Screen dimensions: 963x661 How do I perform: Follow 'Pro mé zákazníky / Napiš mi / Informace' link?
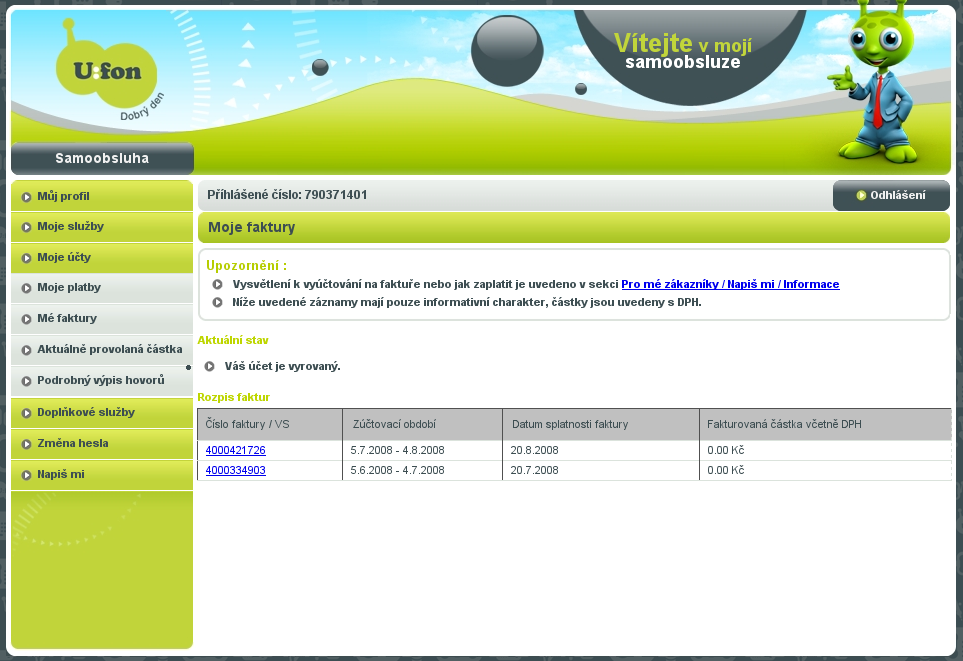(730, 284)
